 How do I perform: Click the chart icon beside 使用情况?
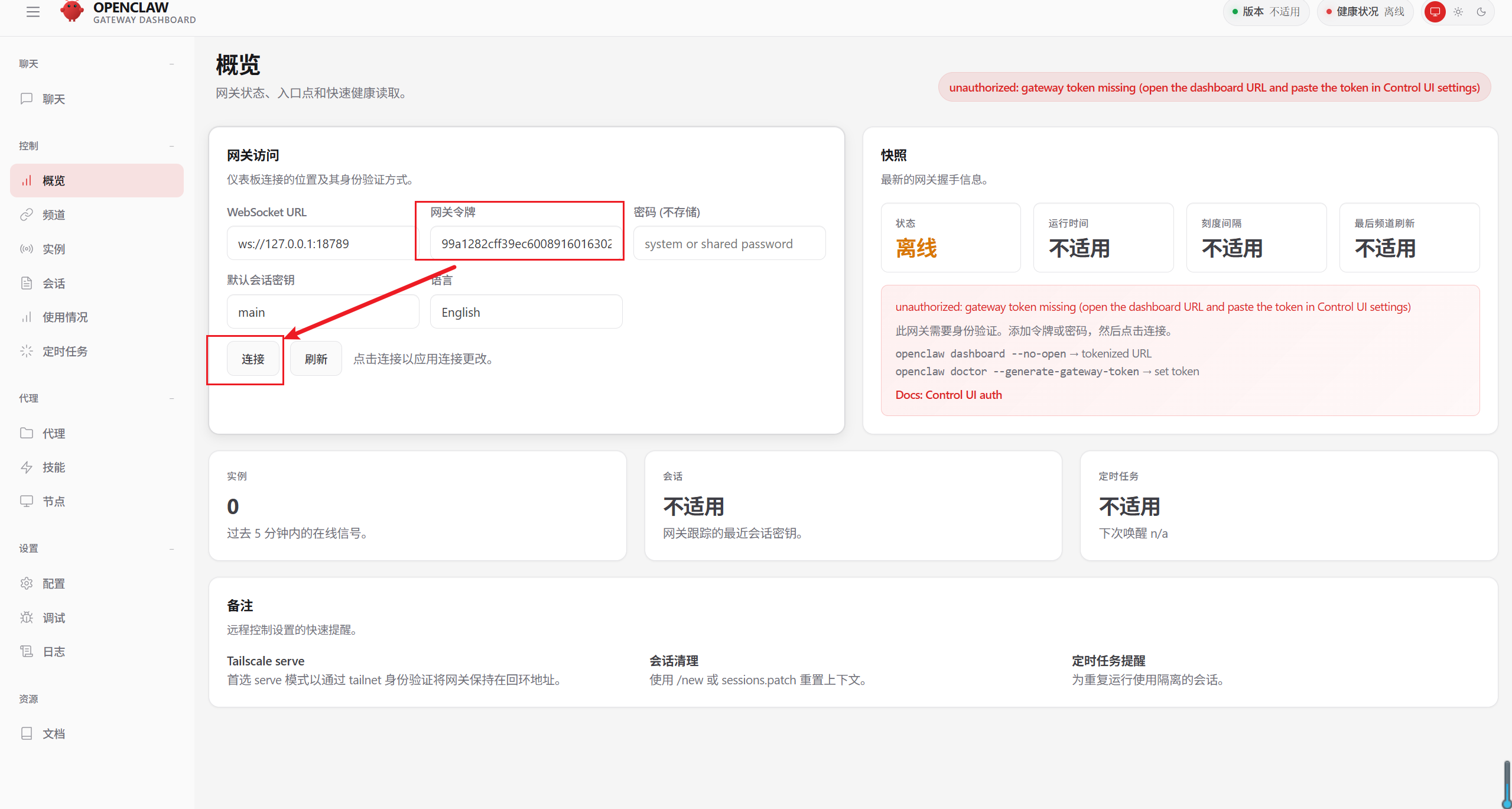tap(27, 317)
